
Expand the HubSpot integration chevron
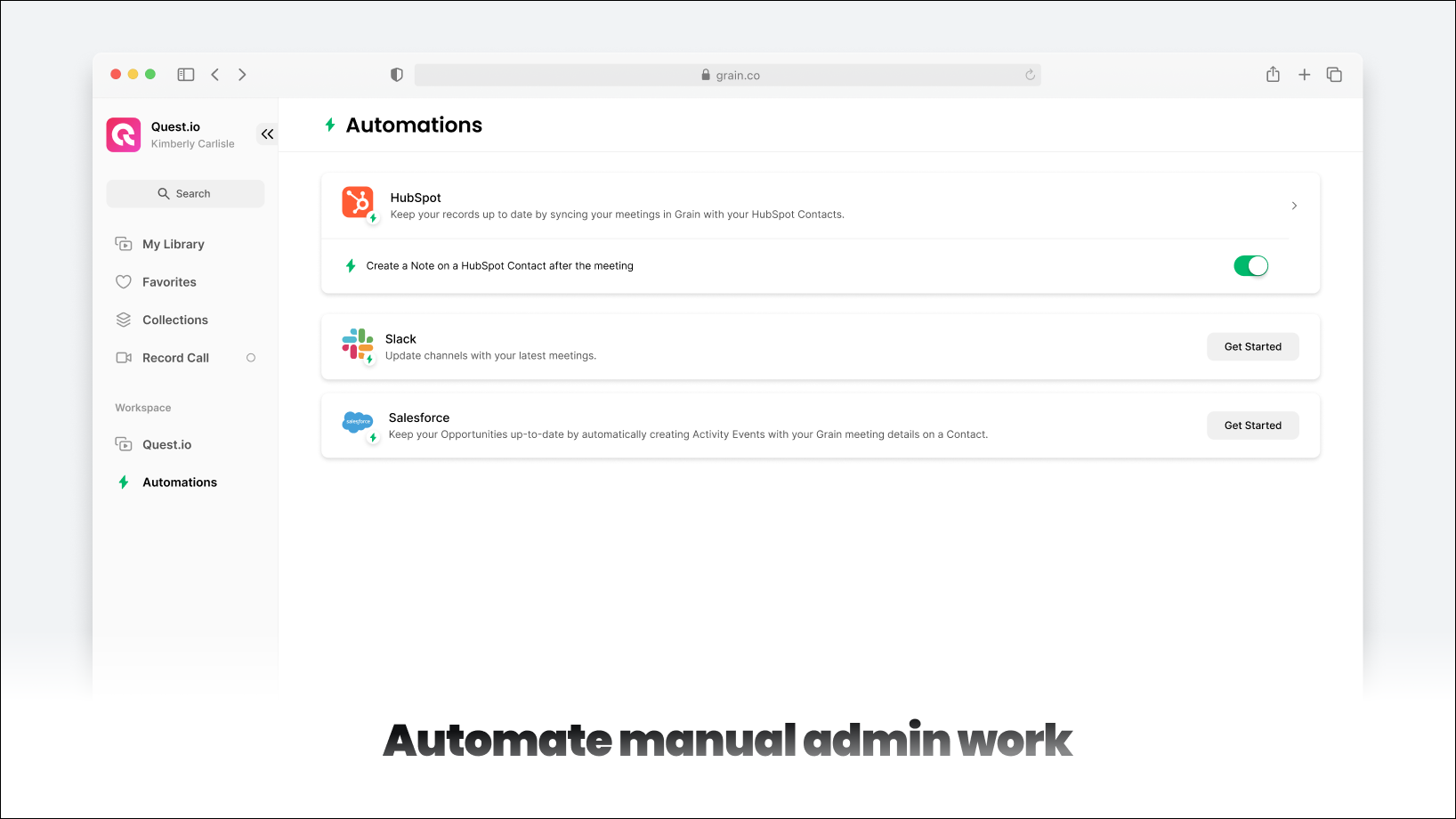click(x=1294, y=206)
